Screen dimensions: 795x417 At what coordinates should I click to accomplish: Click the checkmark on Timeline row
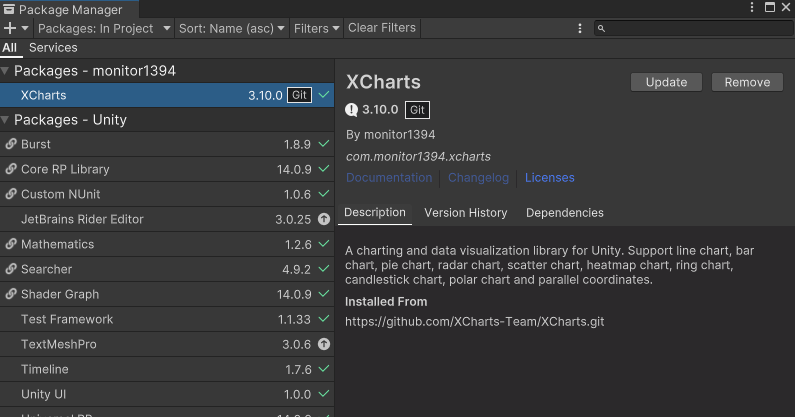pyautogui.click(x=324, y=369)
